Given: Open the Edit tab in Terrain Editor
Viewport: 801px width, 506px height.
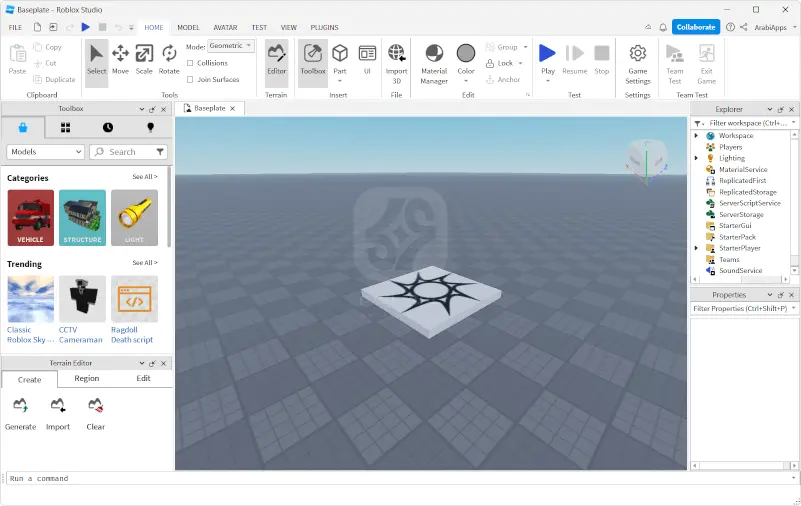Looking at the screenshot, I should [143, 378].
